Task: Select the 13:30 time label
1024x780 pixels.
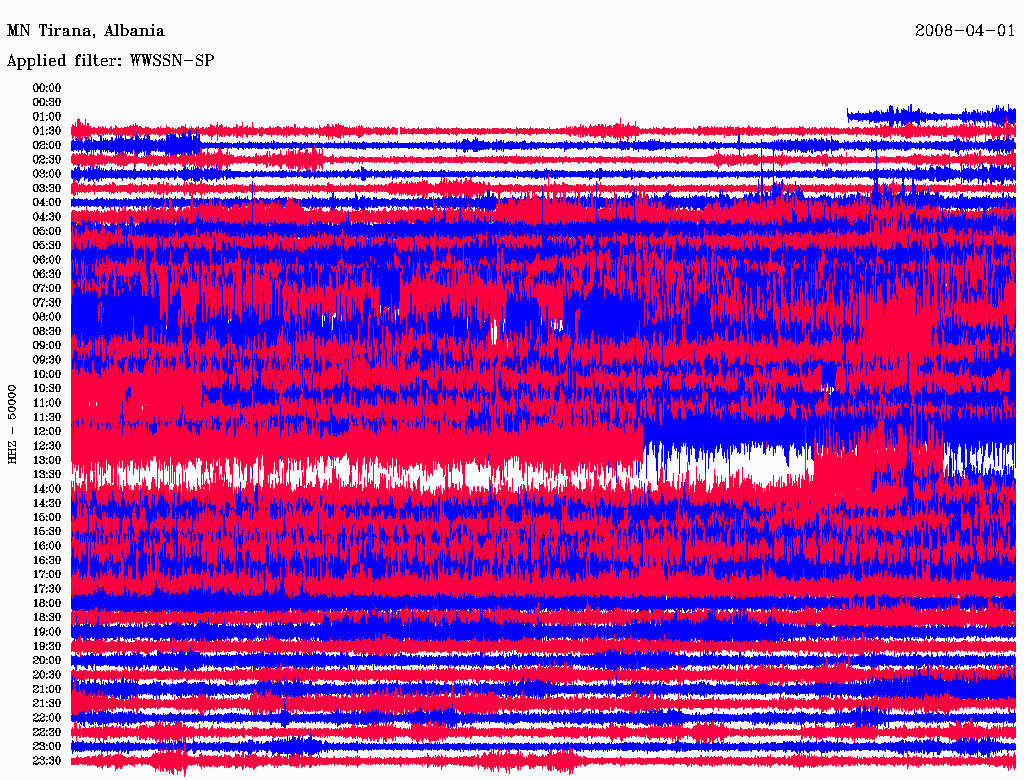Action: 46,474
